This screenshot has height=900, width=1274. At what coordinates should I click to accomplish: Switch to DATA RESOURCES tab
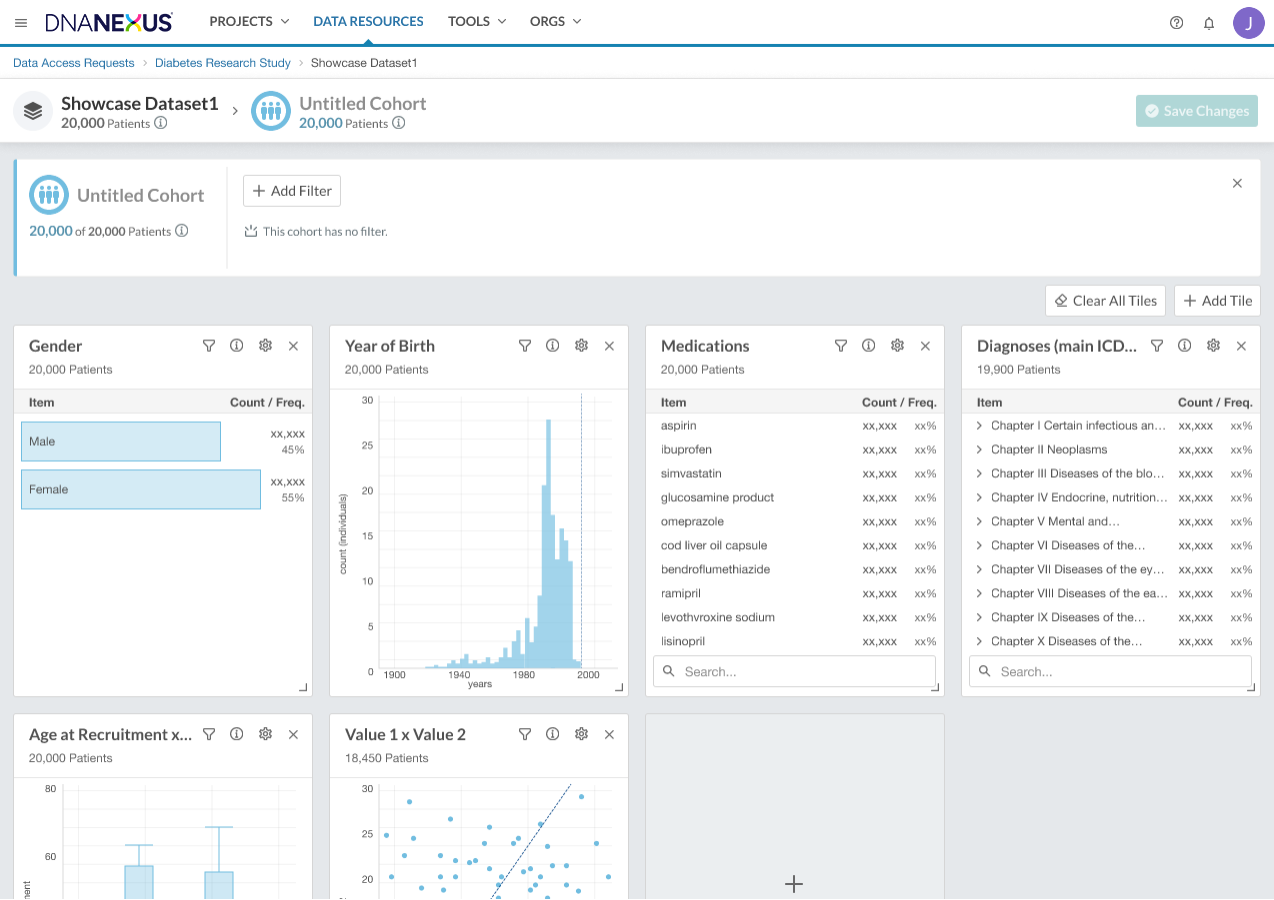point(368,21)
